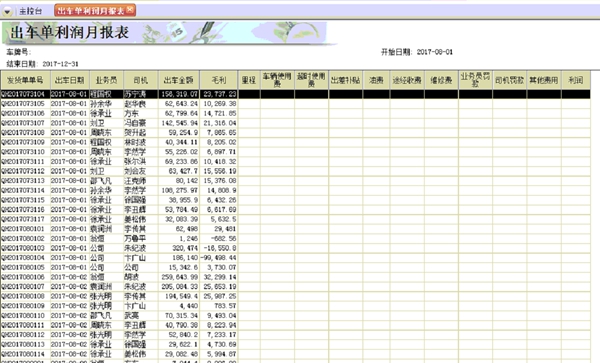Click the 开始日期 value 2017-08-01

click(x=434, y=52)
